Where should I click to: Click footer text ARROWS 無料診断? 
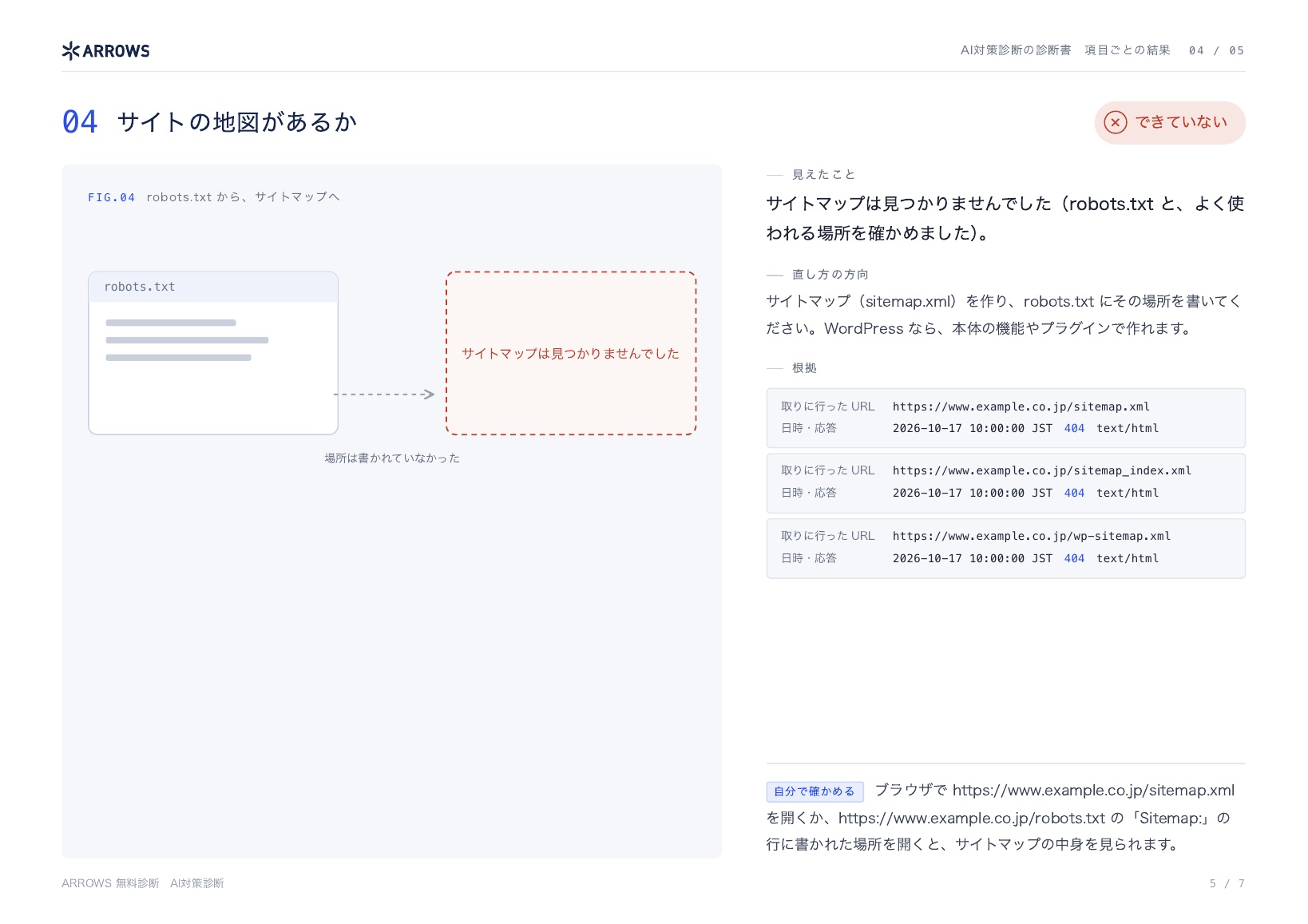point(110,883)
